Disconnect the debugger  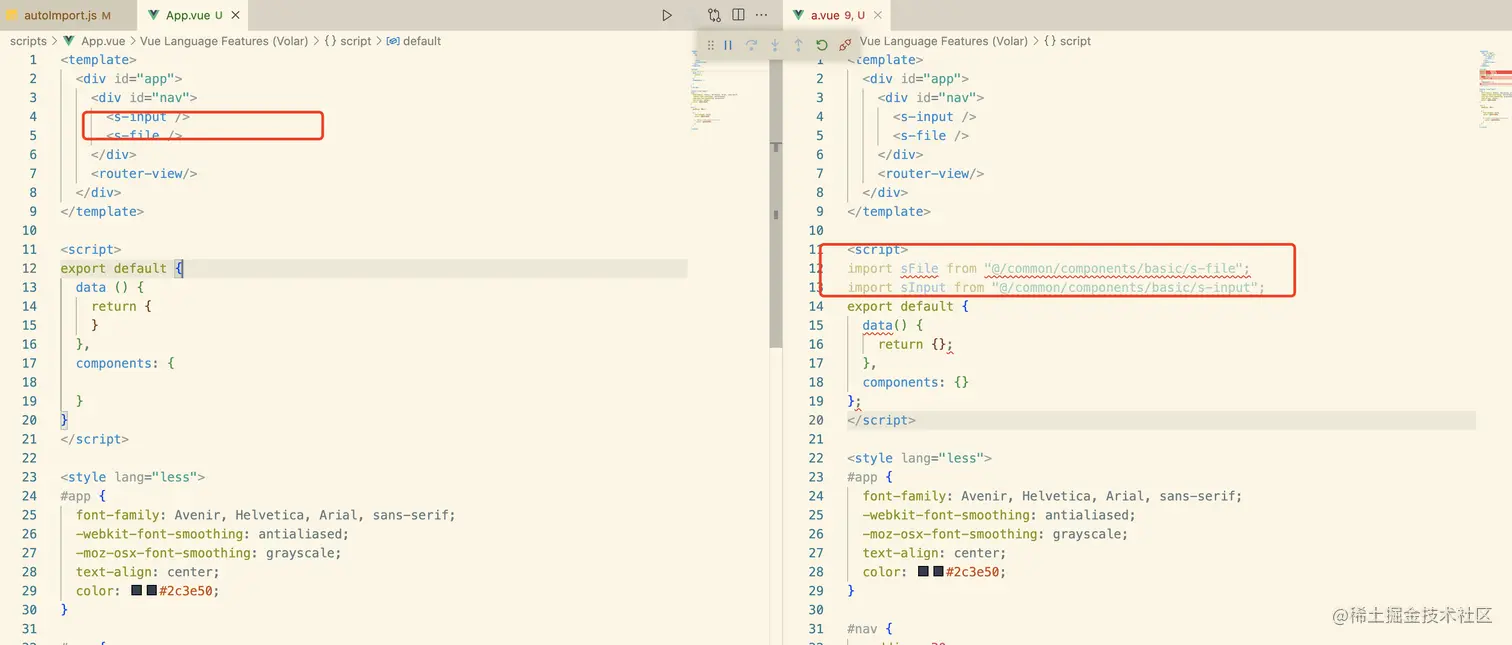(846, 45)
